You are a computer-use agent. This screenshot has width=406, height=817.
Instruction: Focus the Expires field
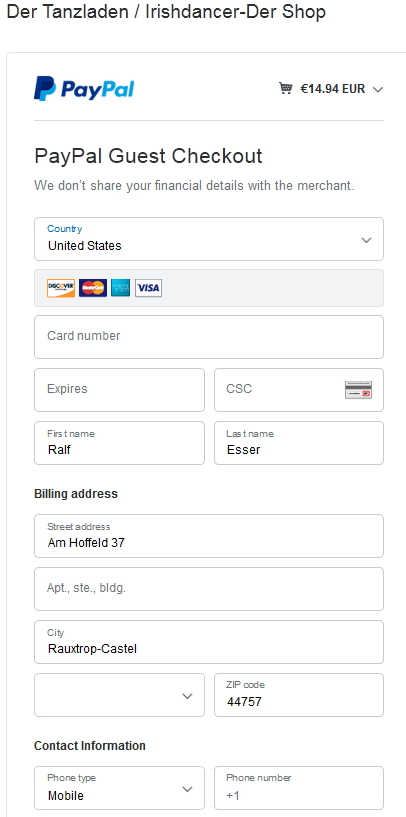[x=119, y=390]
